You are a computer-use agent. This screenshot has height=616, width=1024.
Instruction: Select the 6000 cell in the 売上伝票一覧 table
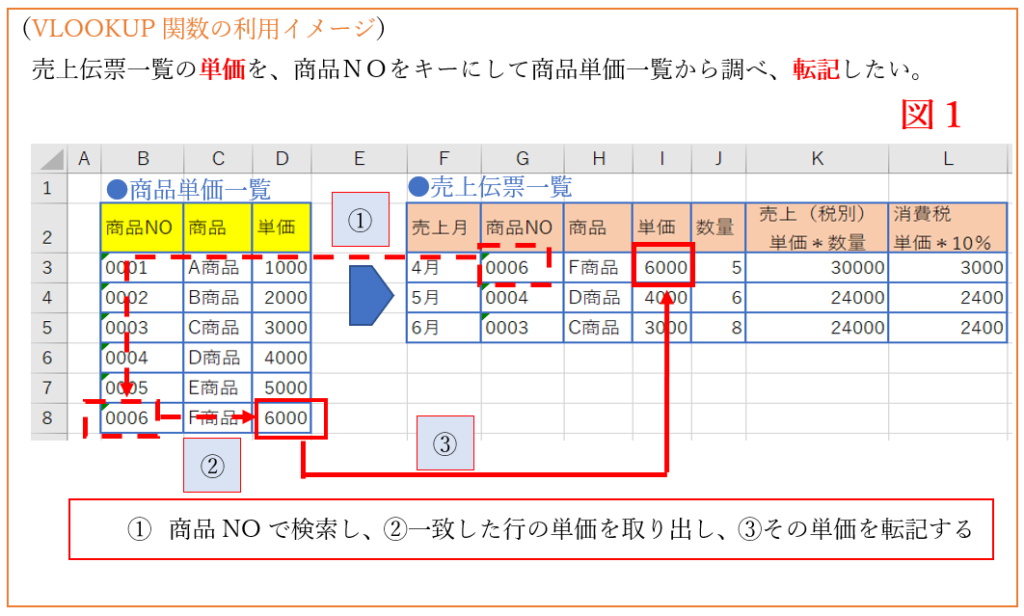(663, 267)
